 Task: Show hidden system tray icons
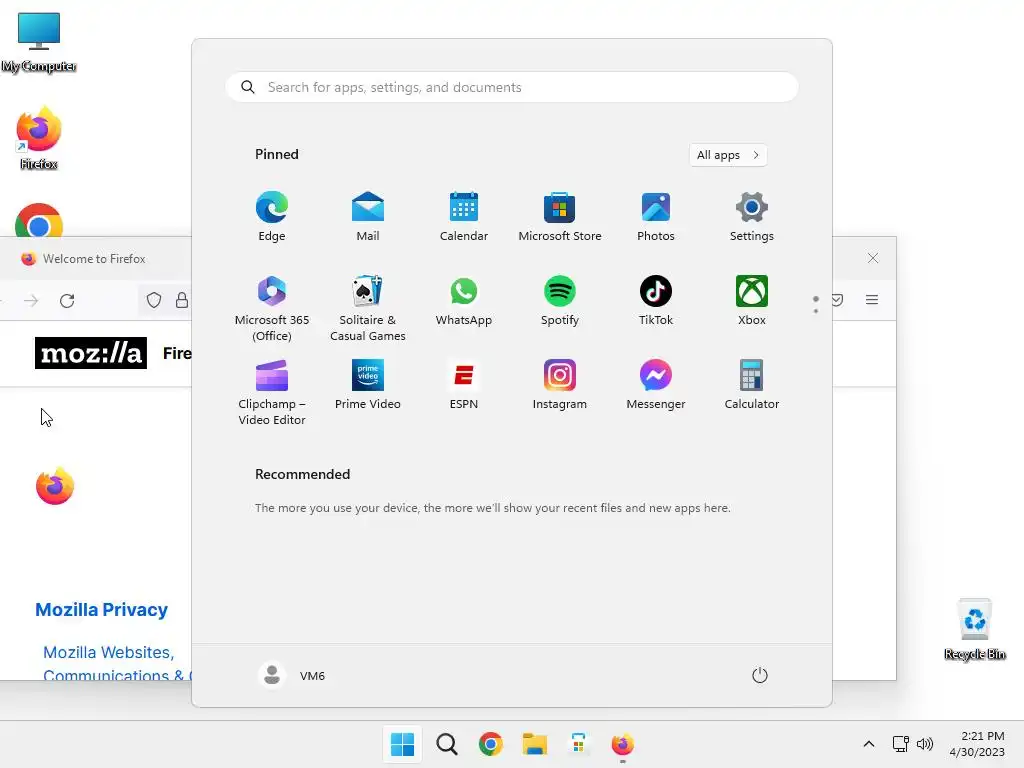tap(869, 744)
